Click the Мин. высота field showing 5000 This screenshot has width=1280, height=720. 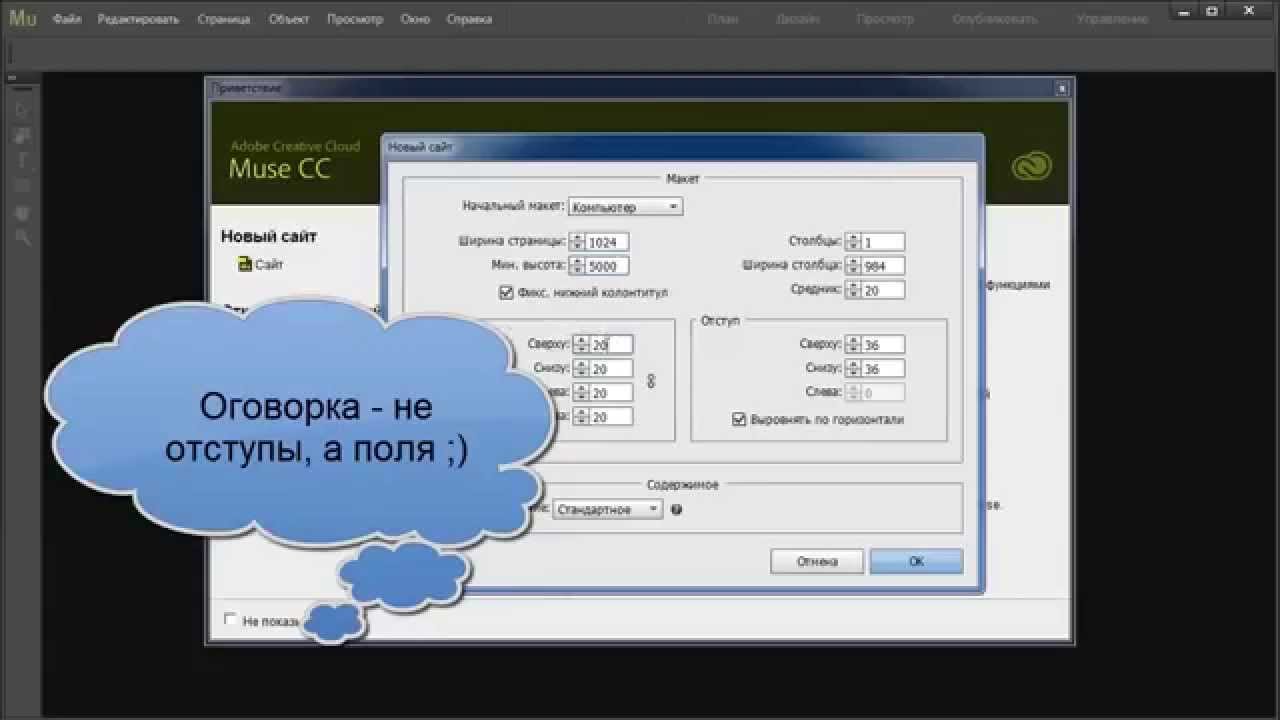(608, 266)
